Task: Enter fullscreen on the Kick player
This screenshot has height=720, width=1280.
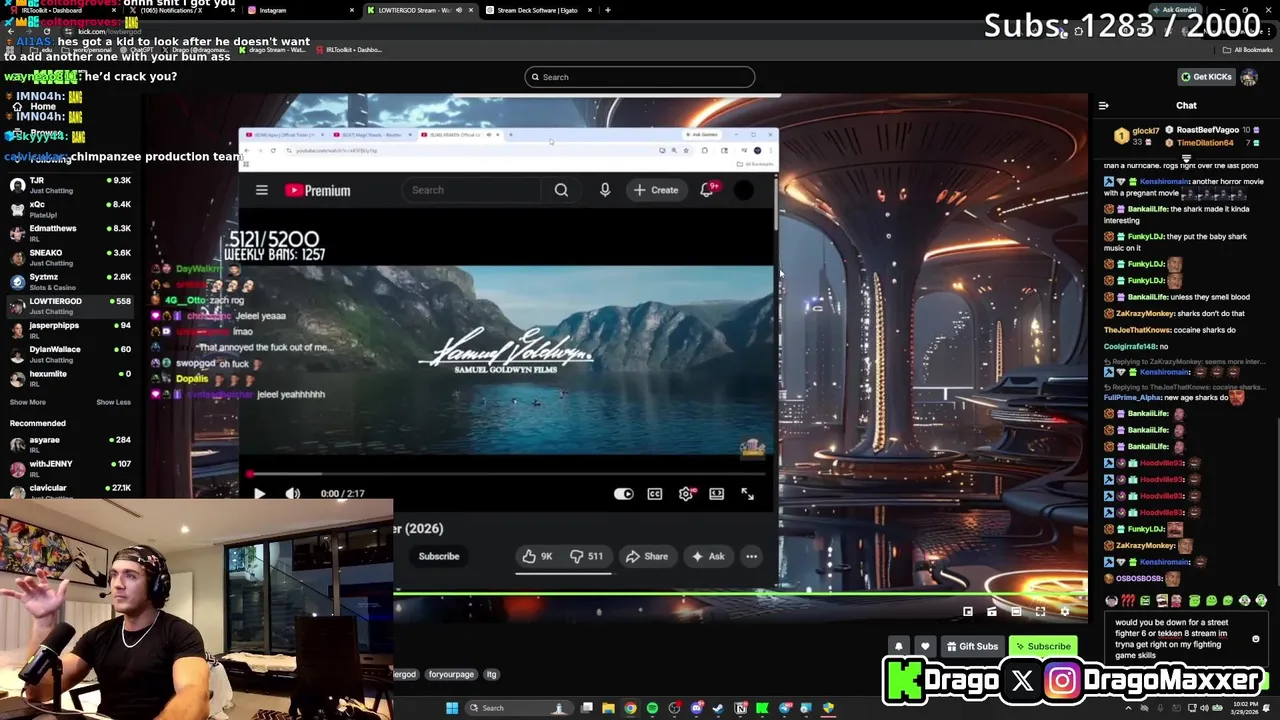Action: click(1041, 611)
